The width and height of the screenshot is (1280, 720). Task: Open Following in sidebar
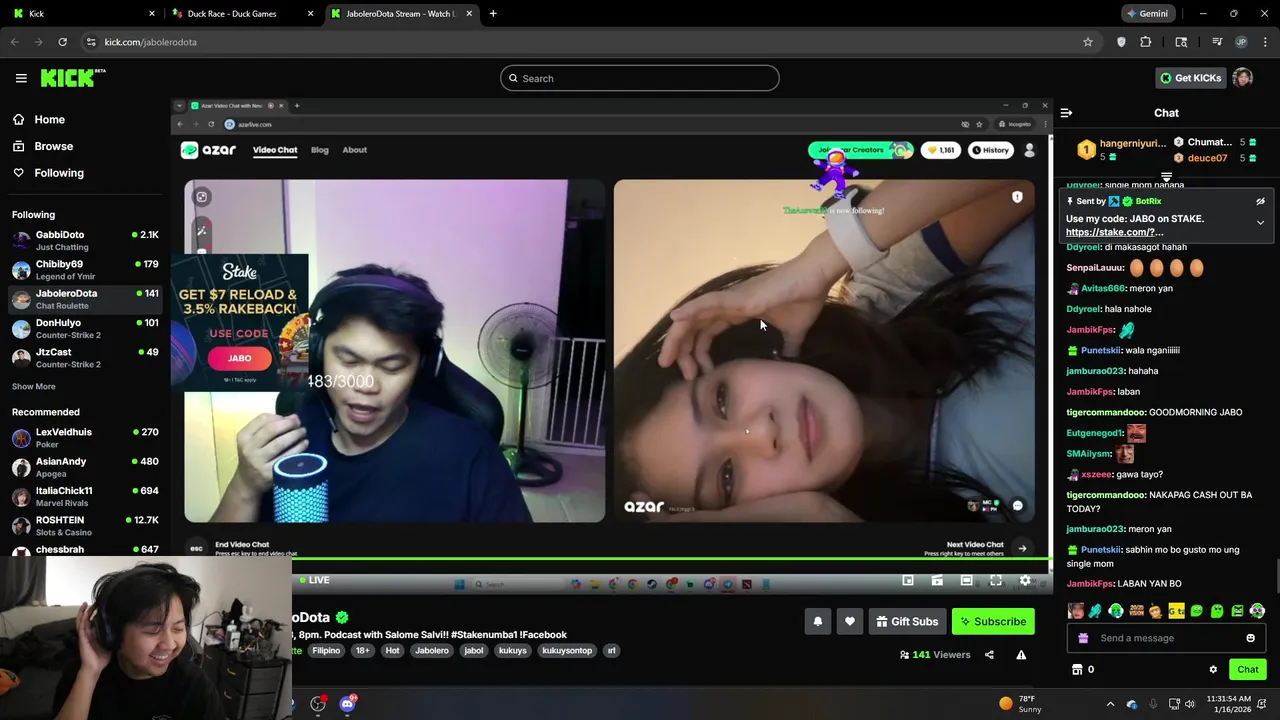pos(59,173)
